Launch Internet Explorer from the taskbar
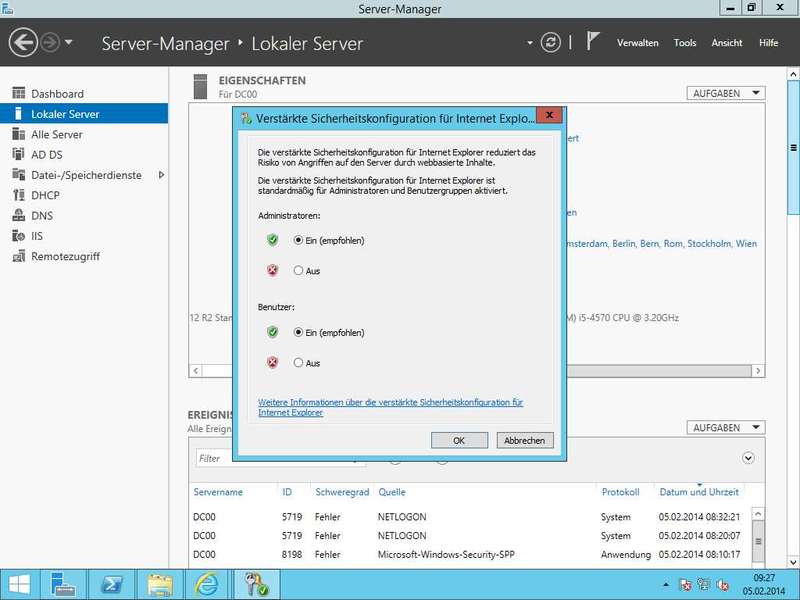 coord(207,584)
